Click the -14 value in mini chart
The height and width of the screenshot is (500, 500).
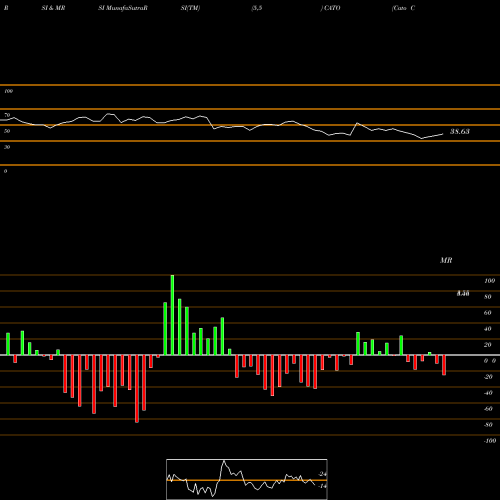(322, 486)
